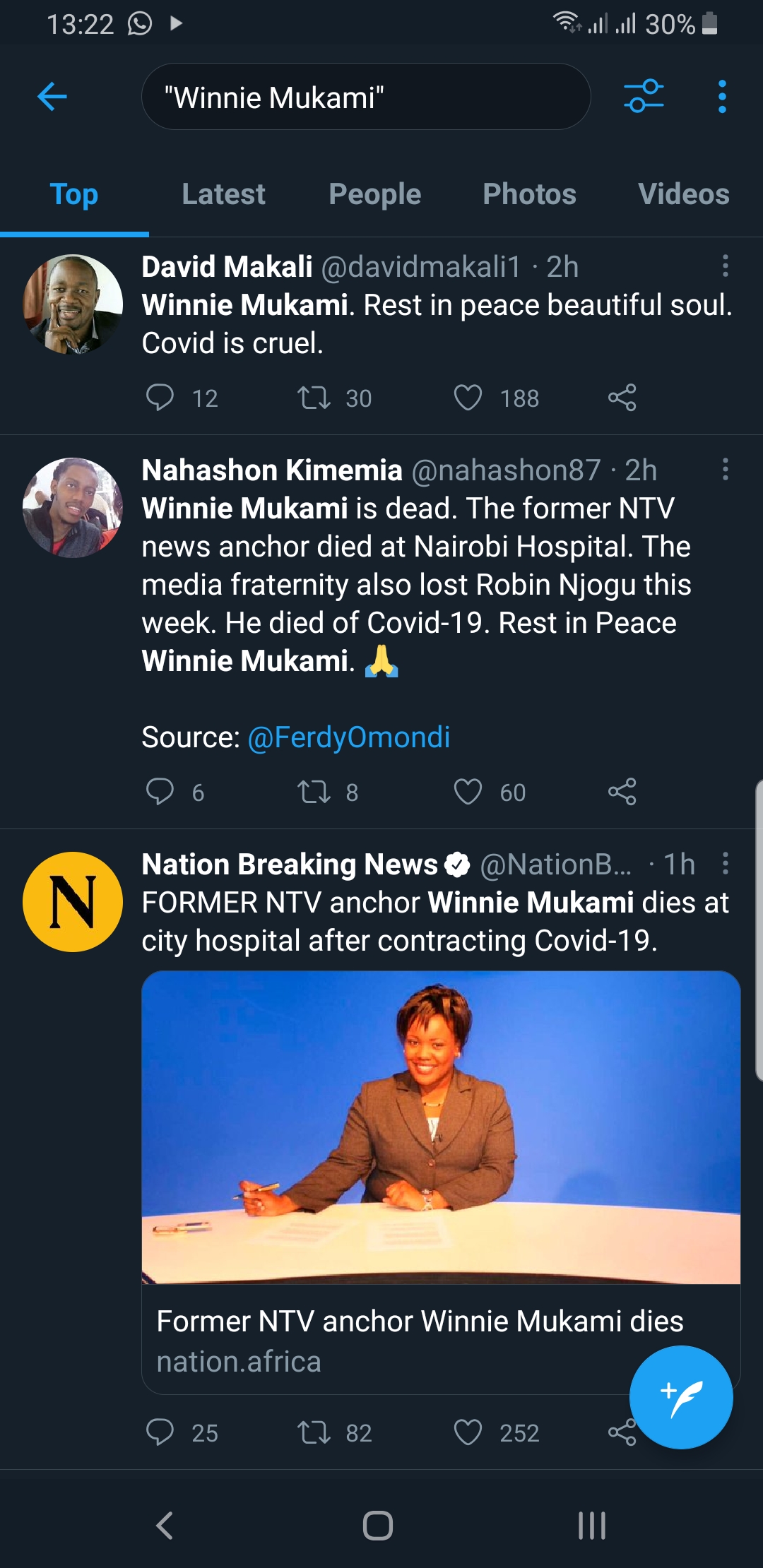Reply to the Nation Breaking News tweet
763x1568 pixels.
[160, 1432]
